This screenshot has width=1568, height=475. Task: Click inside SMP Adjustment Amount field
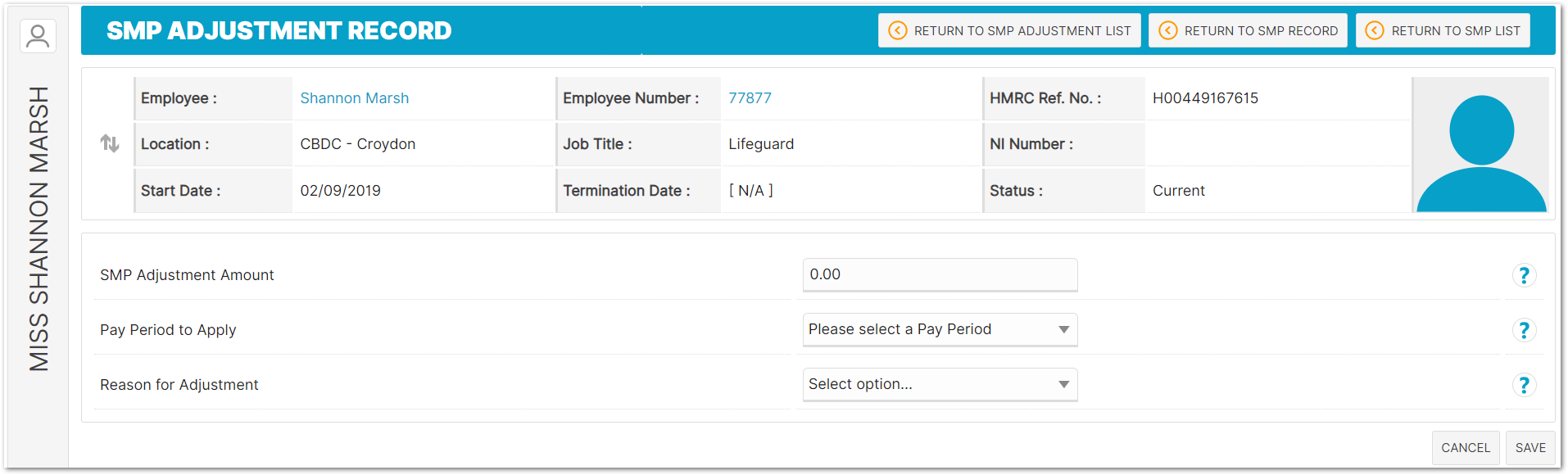[940, 275]
